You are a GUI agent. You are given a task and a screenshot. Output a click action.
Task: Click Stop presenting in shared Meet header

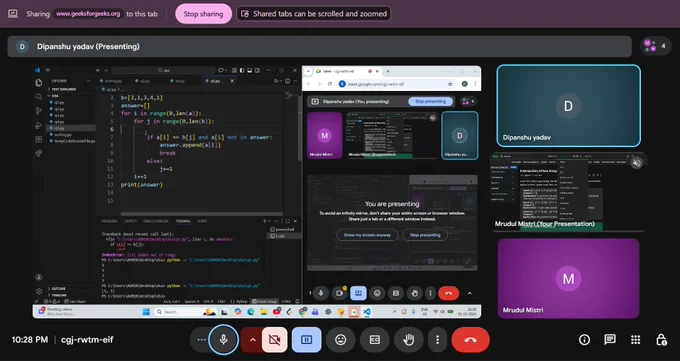pos(430,102)
